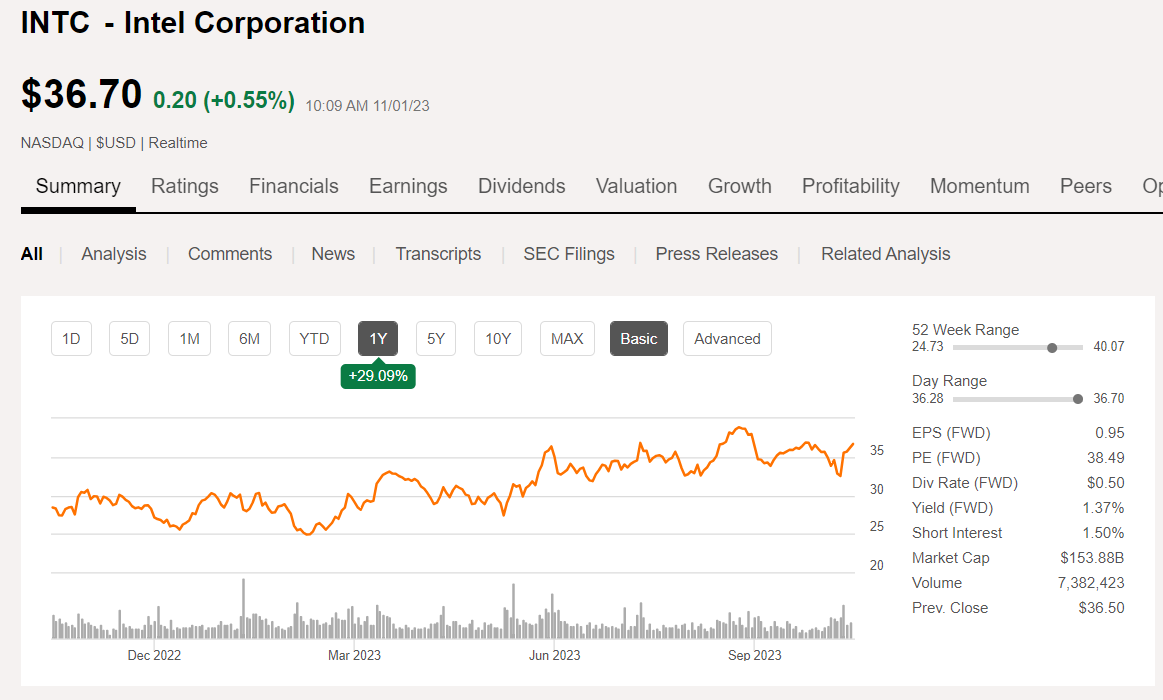Switch to the Ratings tab

pos(185,186)
